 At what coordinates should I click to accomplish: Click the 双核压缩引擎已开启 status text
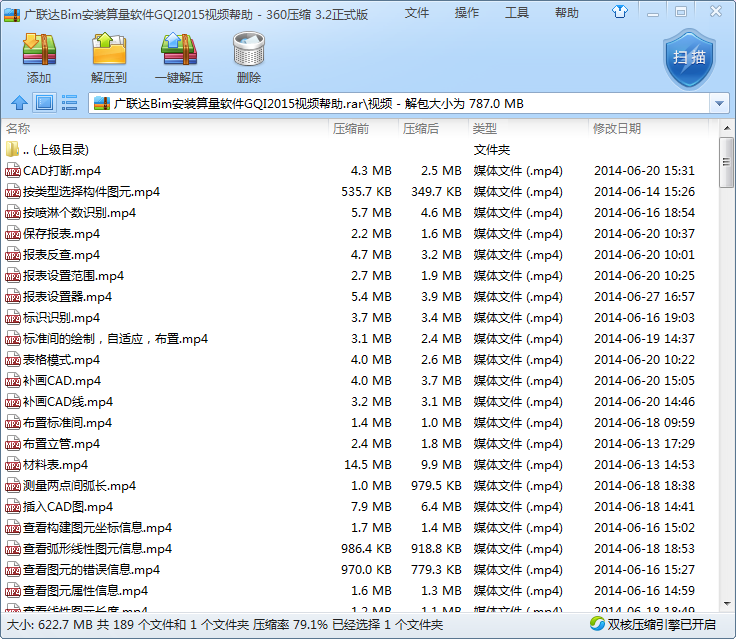click(x=661, y=624)
